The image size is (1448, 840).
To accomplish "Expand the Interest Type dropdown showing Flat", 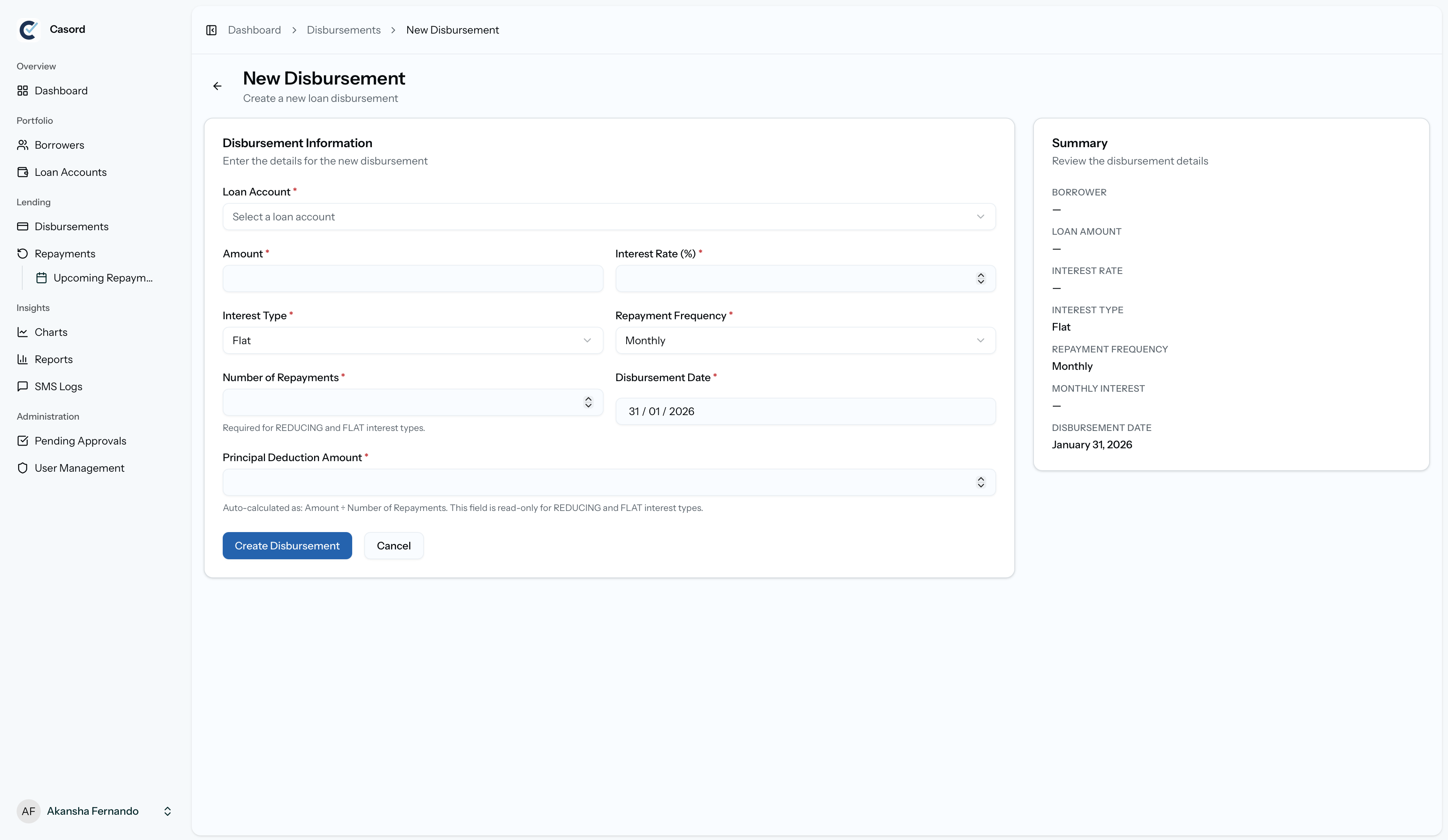I will click(x=412, y=341).
